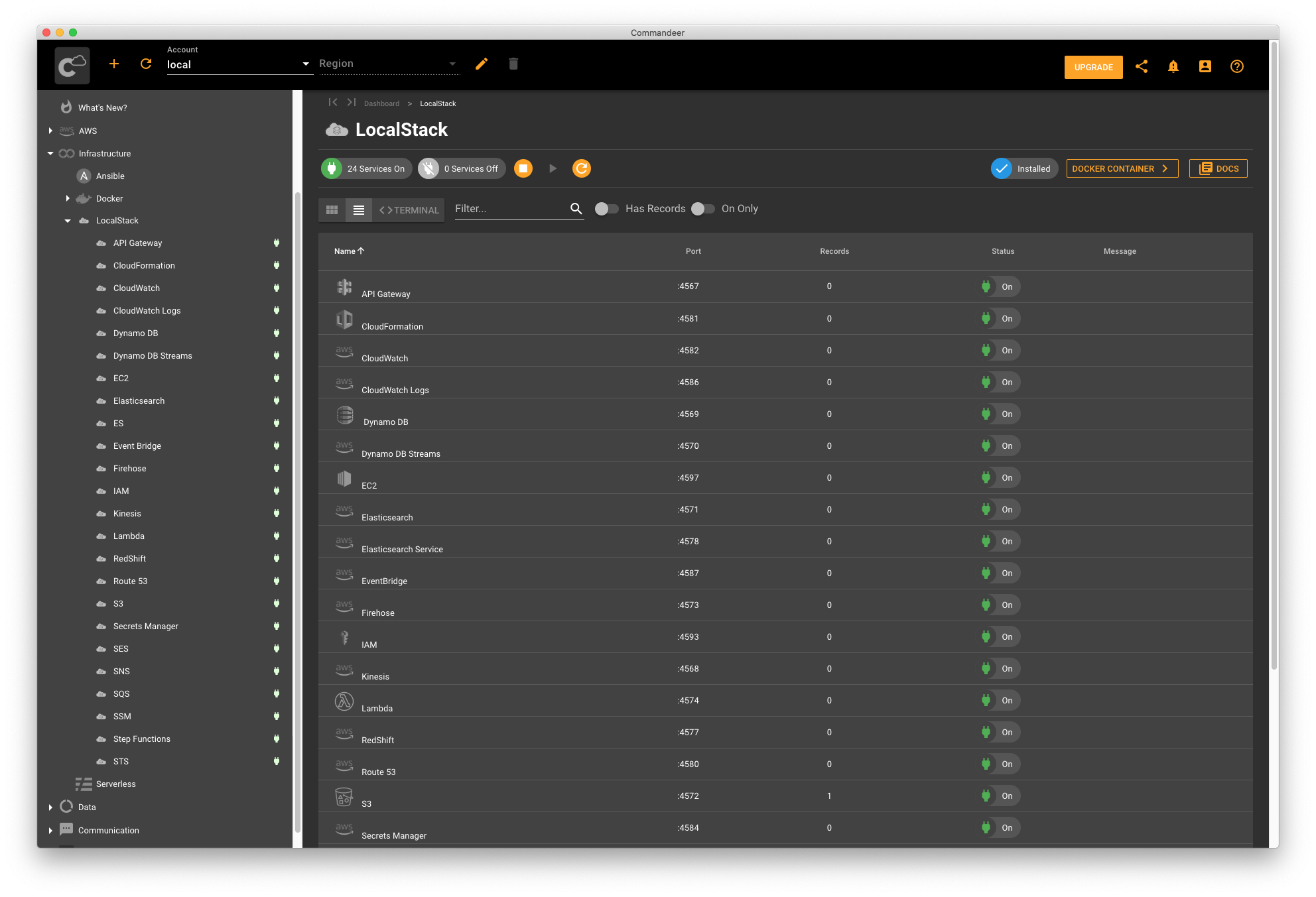
Task: Click the S3 bucket icon in table
Action: tap(344, 796)
